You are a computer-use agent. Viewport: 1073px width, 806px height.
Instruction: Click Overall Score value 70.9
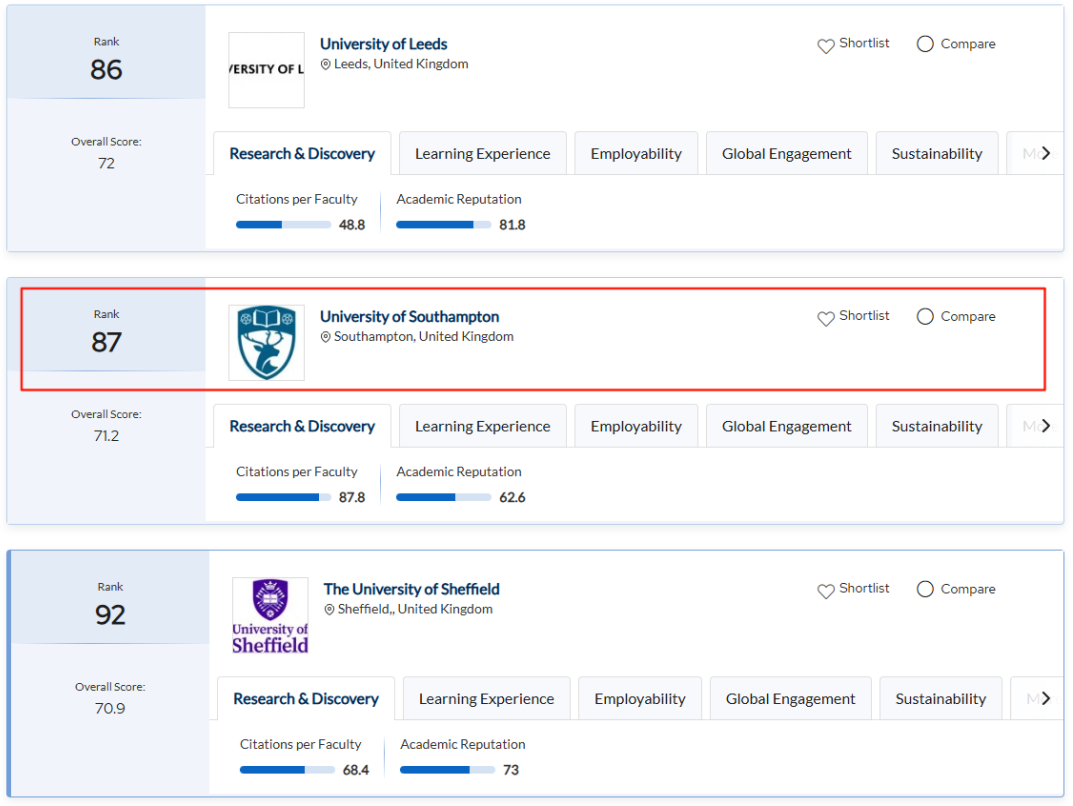[x=110, y=708]
